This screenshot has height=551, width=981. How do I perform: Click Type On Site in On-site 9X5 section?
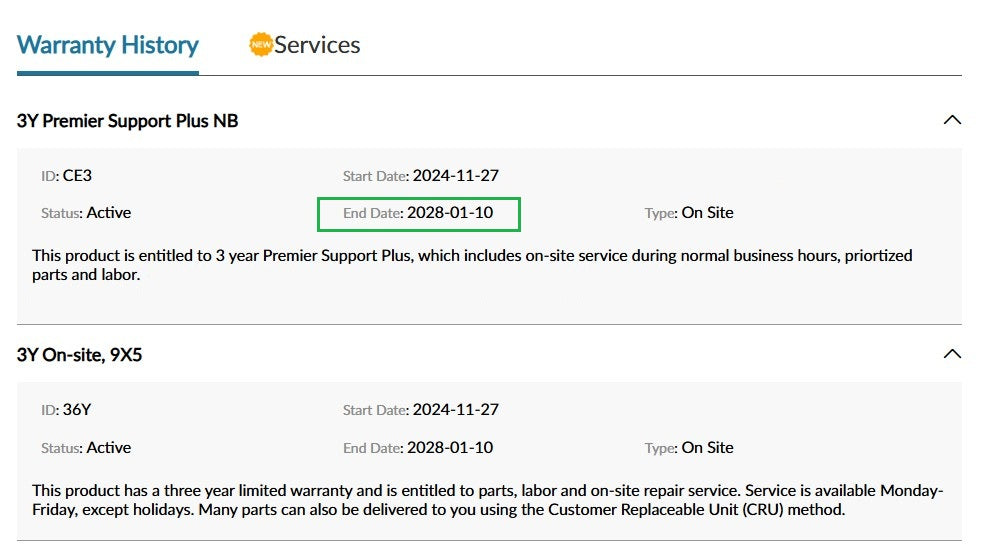click(x=689, y=448)
